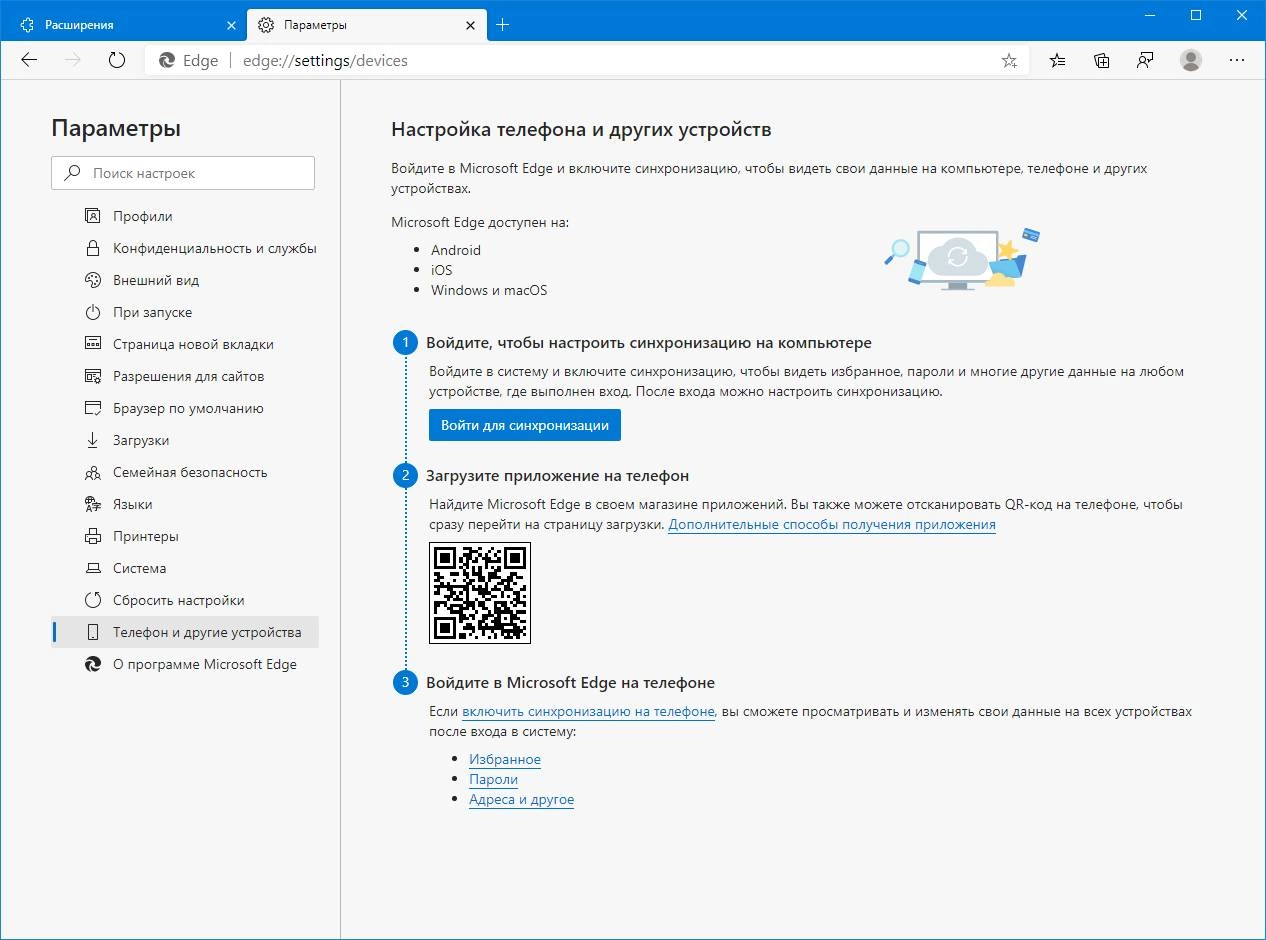The image size is (1266, 940).
Task: Click the icon beside Браузер по умолчанию
Action: click(93, 408)
